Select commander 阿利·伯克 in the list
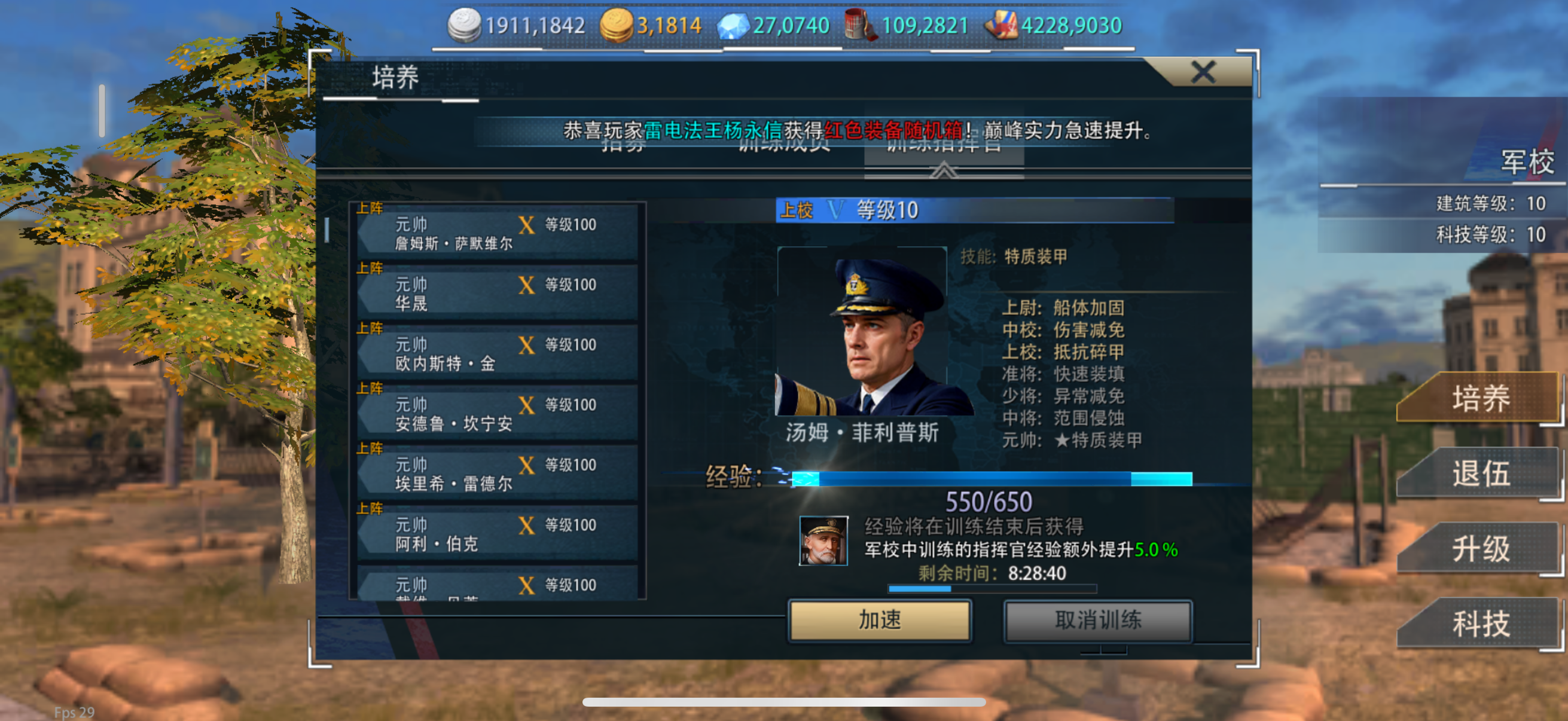The image size is (1568, 721). click(498, 534)
